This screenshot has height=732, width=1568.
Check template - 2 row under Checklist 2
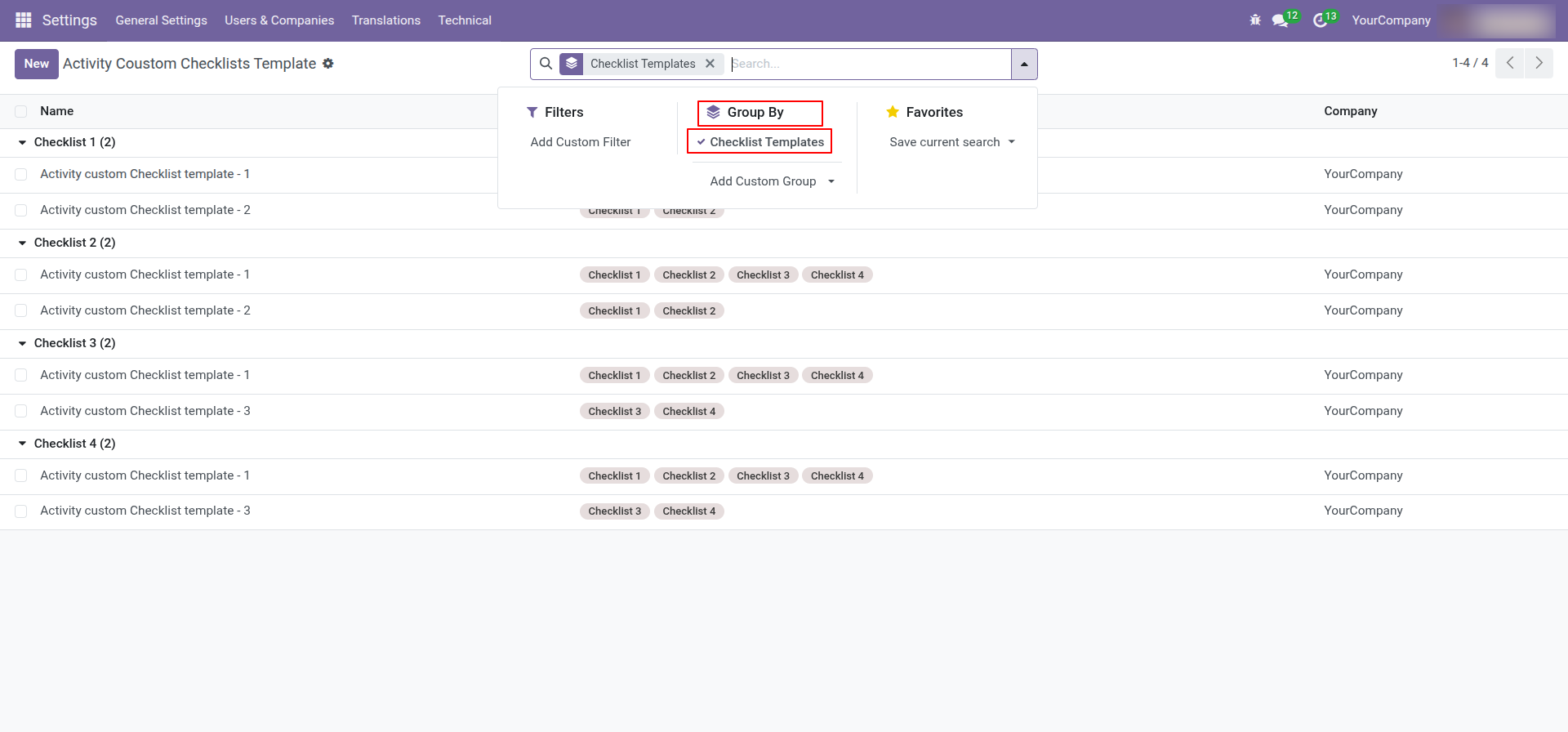[21, 310]
